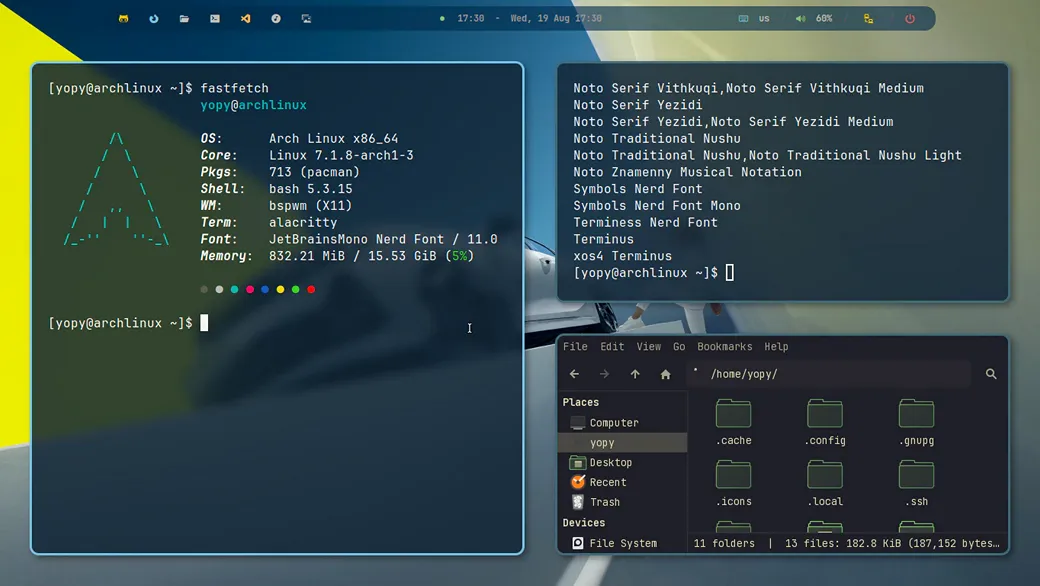This screenshot has height=586, width=1040.
Task: Click the screen capture icon in the top bar
Action: (306, 19)
